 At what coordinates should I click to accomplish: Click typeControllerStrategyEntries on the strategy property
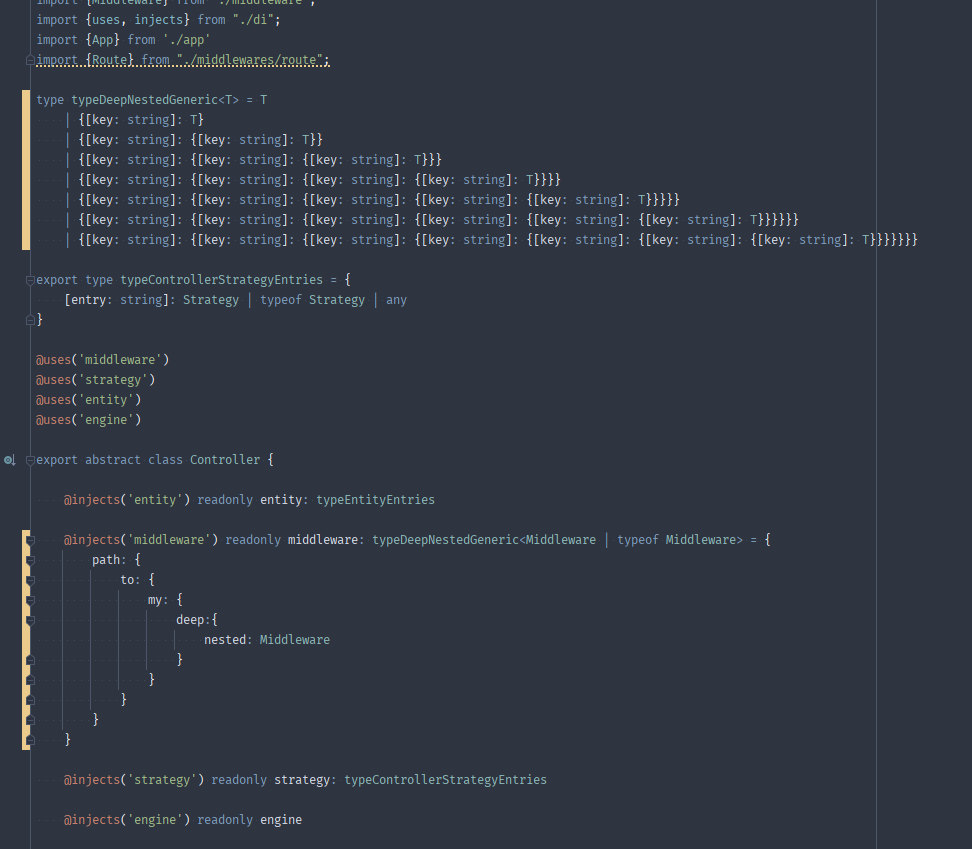(x=445, y=780)
